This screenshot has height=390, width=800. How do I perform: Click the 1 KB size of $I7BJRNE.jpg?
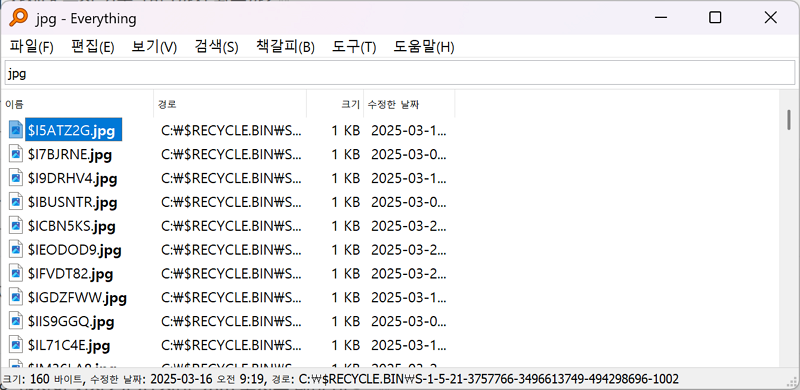[345, 154]
